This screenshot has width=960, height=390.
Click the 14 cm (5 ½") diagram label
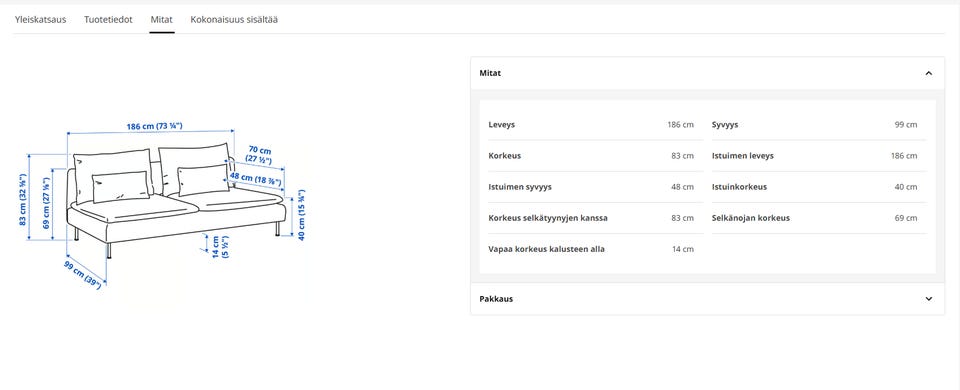click(x=220, y=246)
